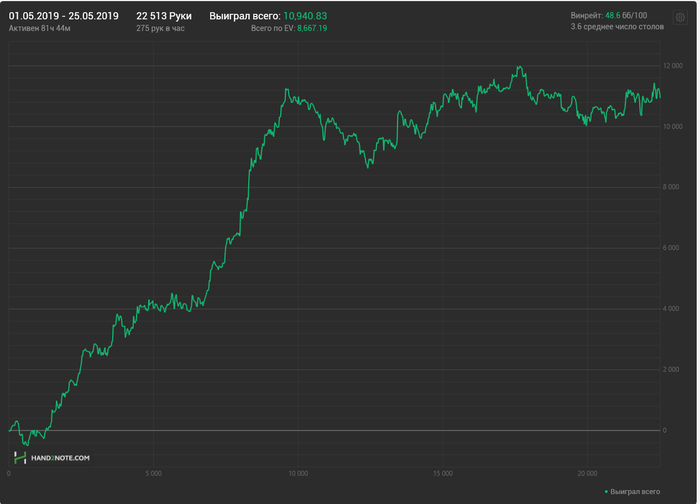
Task: Click the total won value 10,940.83
Action: [305, 16]
